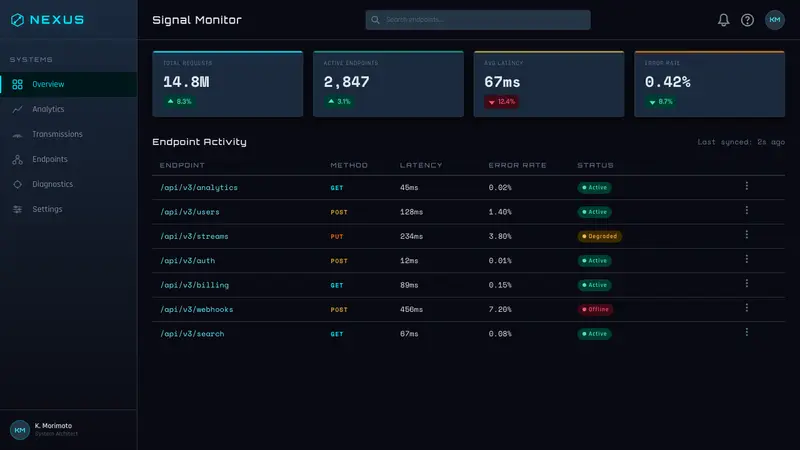This screenshot has height=450, width=800.
Task: Click the Signal Monitor page title
Action: pos(197,20)
